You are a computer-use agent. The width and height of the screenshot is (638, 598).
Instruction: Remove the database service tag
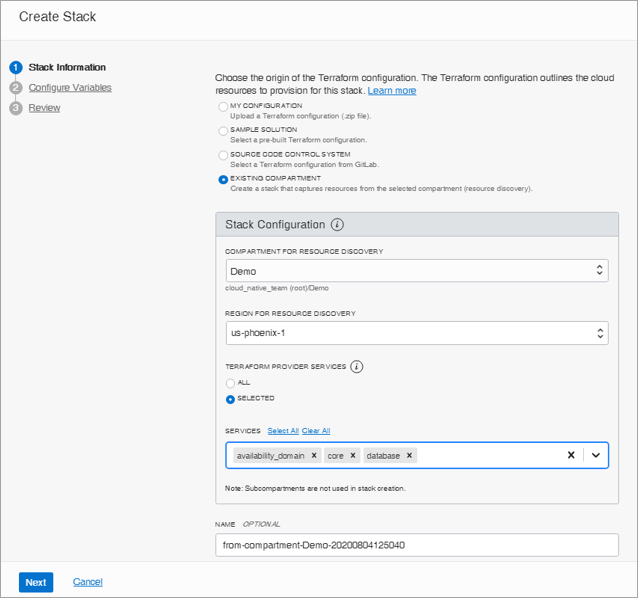[x=409, y=455]
